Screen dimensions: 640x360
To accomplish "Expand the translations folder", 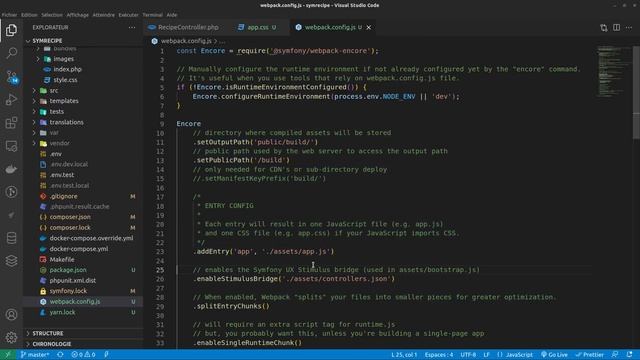I will click(x=66, y=122).
